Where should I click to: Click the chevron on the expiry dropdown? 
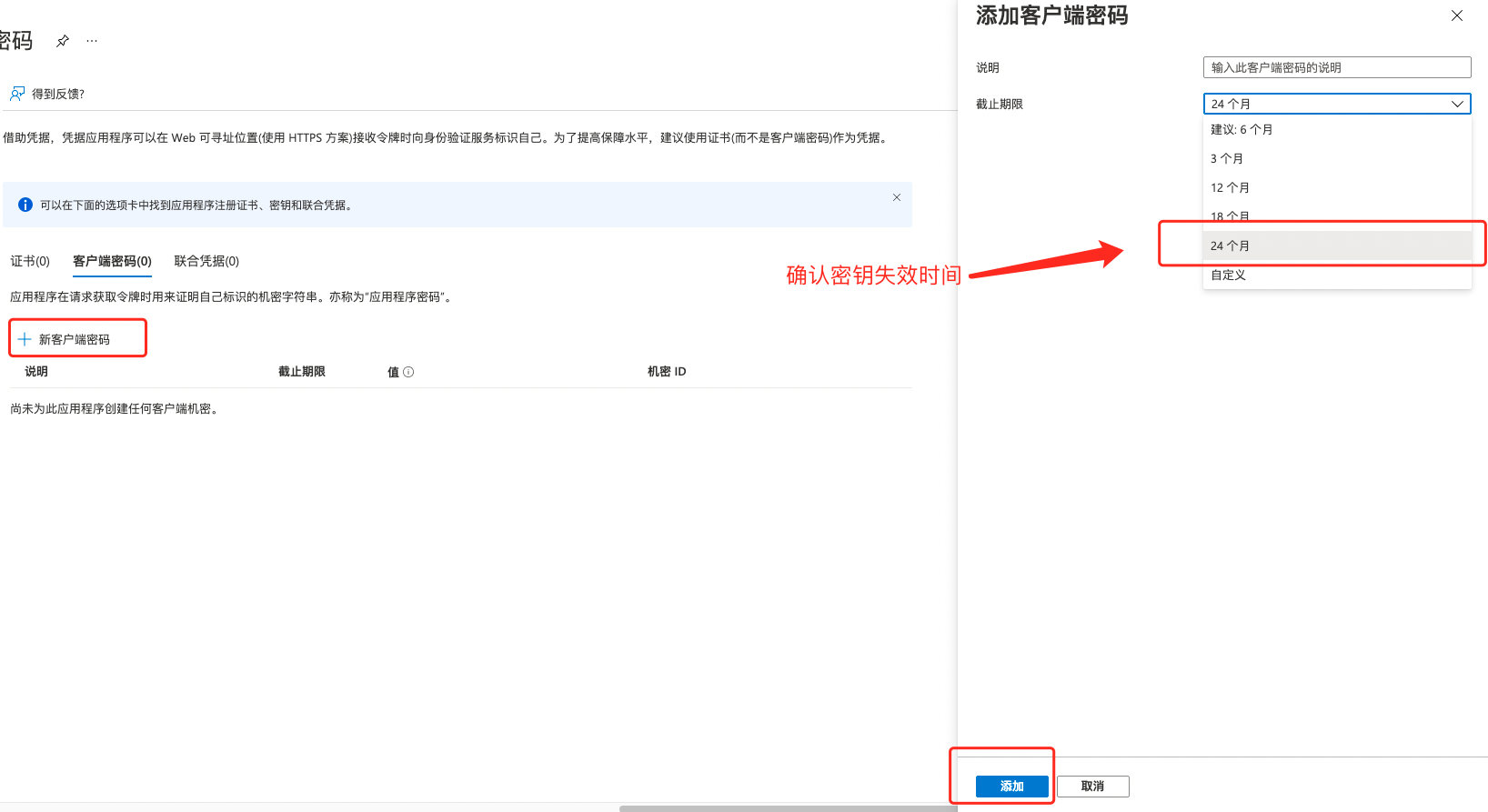[x=1457, y=104]
